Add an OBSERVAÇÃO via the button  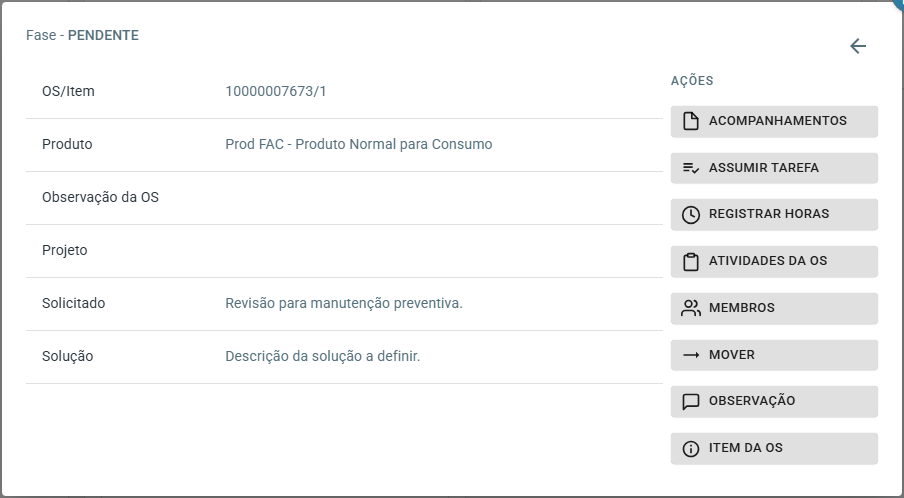[774, 402]
